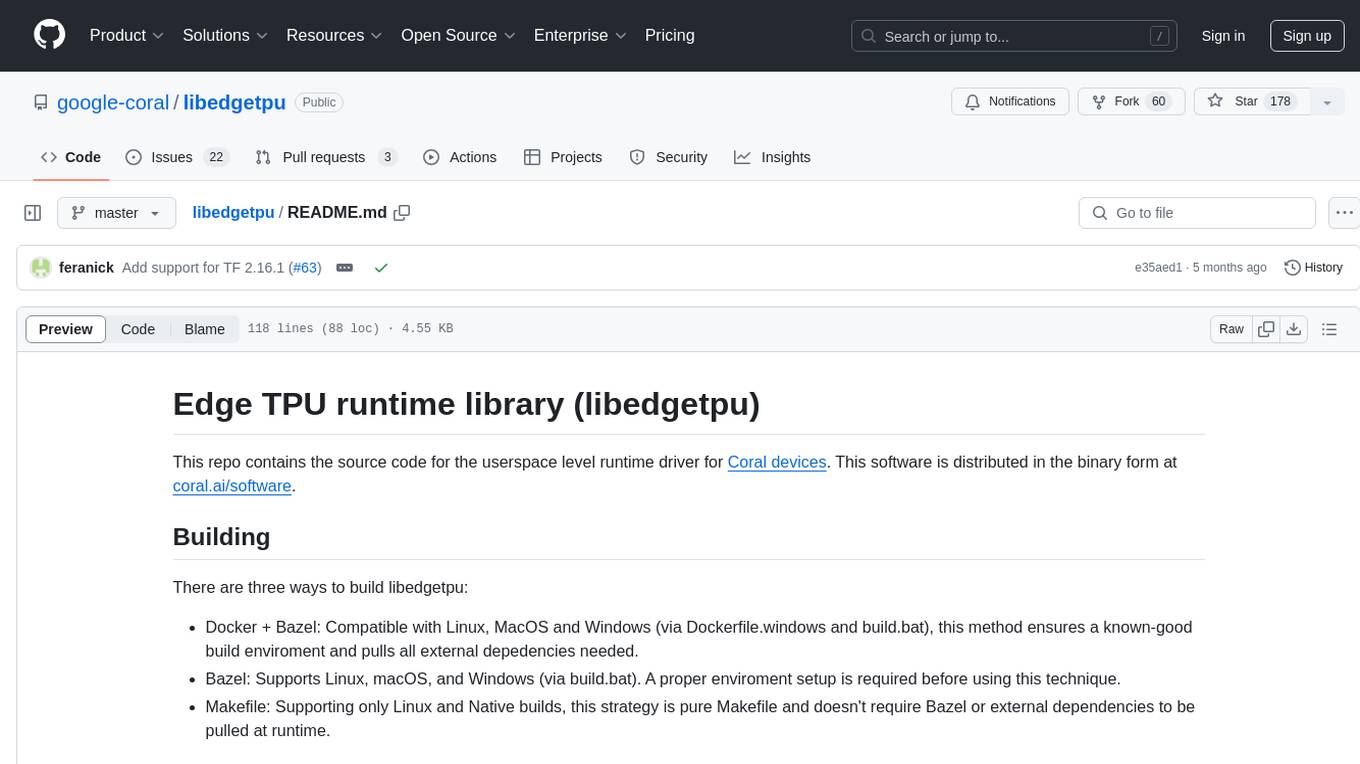Copy the README.md file path
This screenshot has width=1360, height=764.
coord(402,213)
